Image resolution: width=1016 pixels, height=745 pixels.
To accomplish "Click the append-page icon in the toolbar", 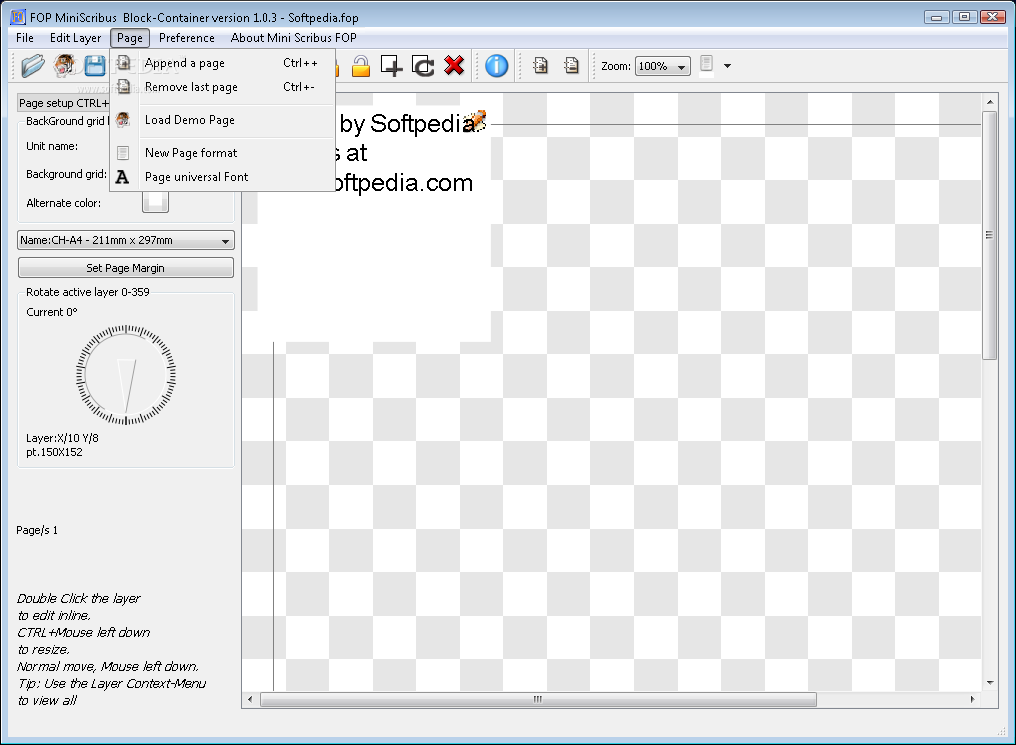I will pyautogui.click(x=540, y=65).
